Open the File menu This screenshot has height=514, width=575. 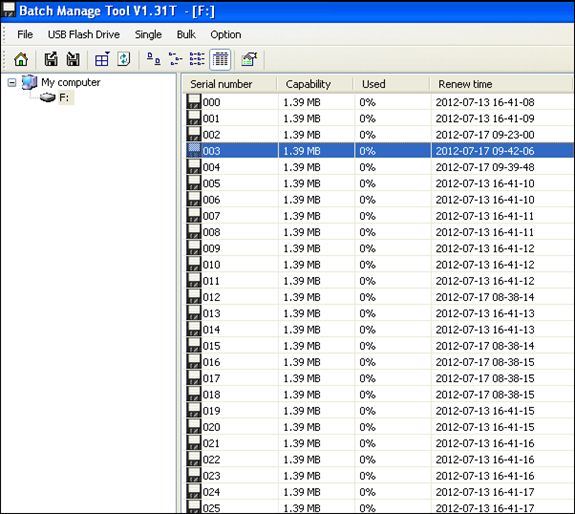pyautogui.click(x=25, y=34)
